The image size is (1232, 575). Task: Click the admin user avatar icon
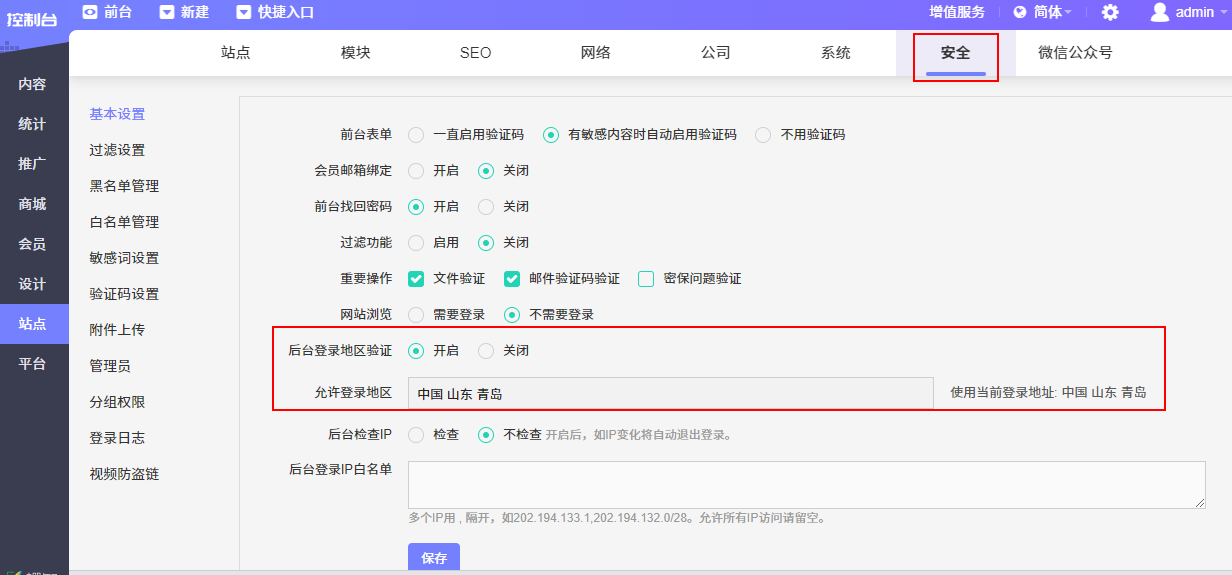(x=1160, y=12)
